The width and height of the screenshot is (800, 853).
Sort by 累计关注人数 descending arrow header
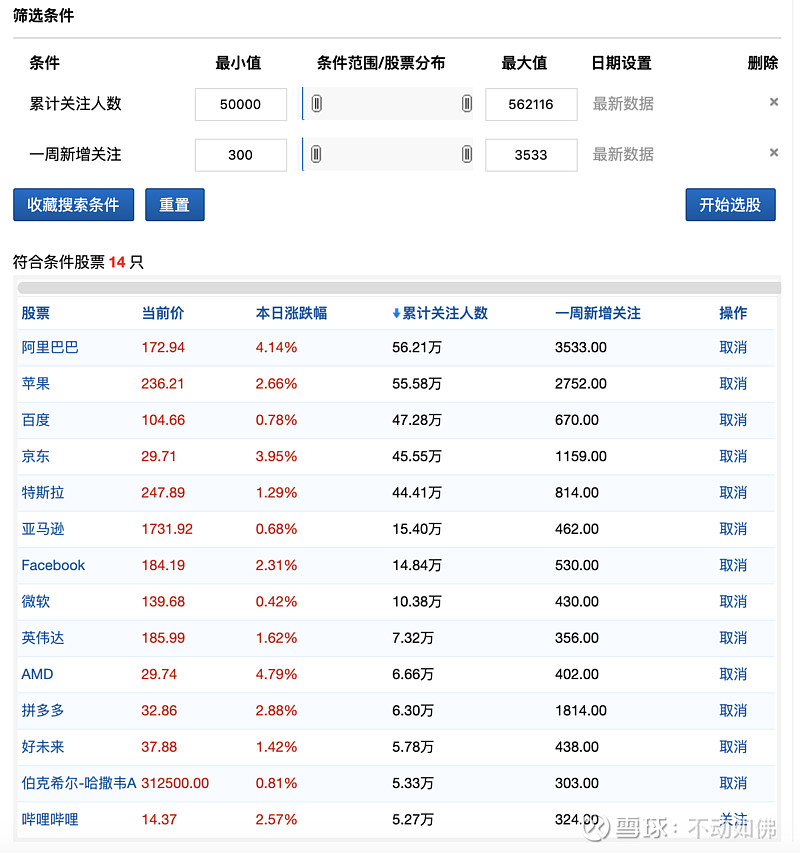(x=440, y=313)
